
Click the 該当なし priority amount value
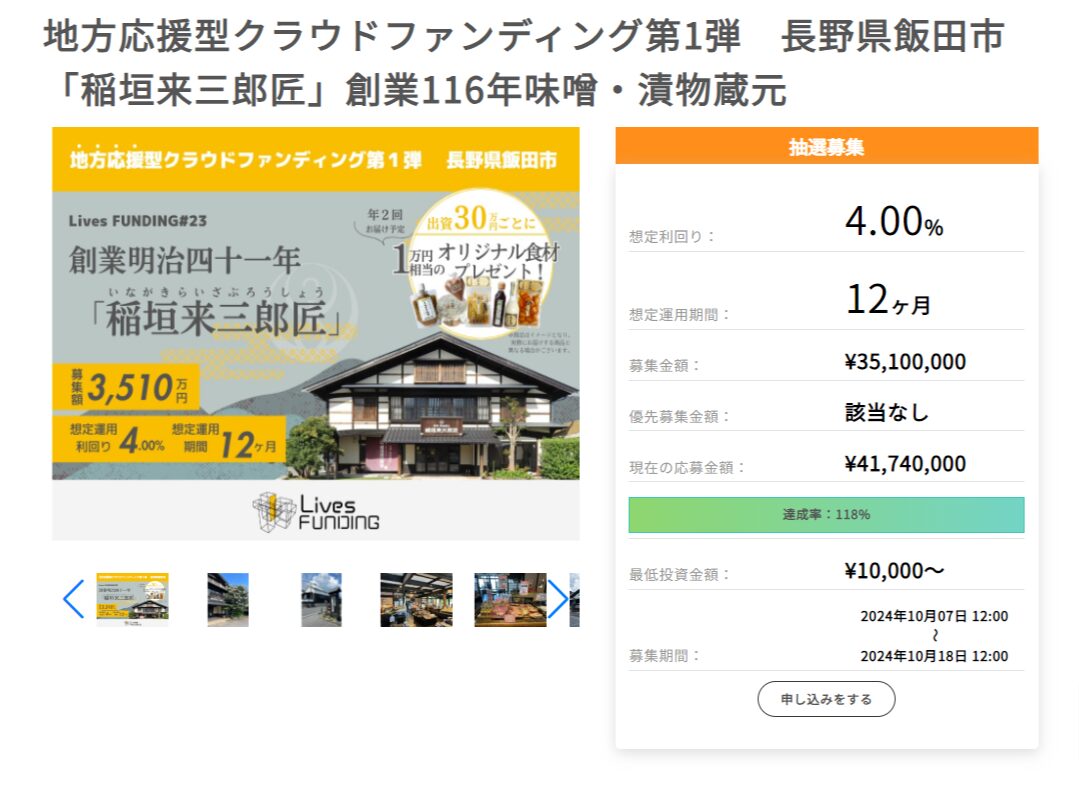coord(887,413)
